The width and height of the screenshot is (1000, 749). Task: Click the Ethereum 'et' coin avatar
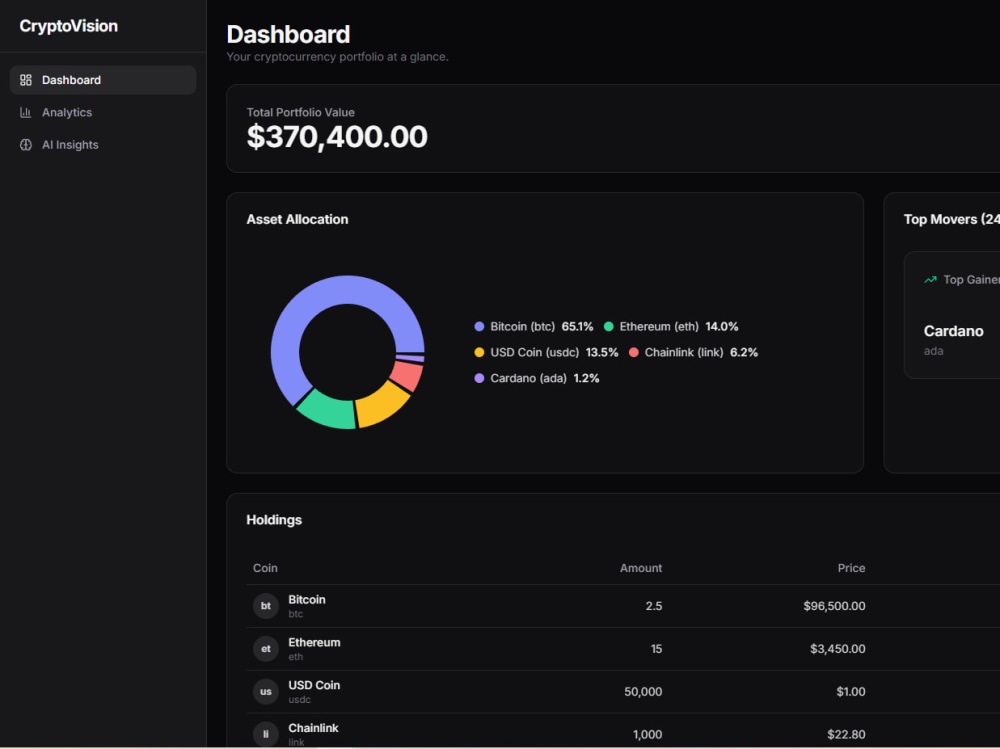point(266,649)
